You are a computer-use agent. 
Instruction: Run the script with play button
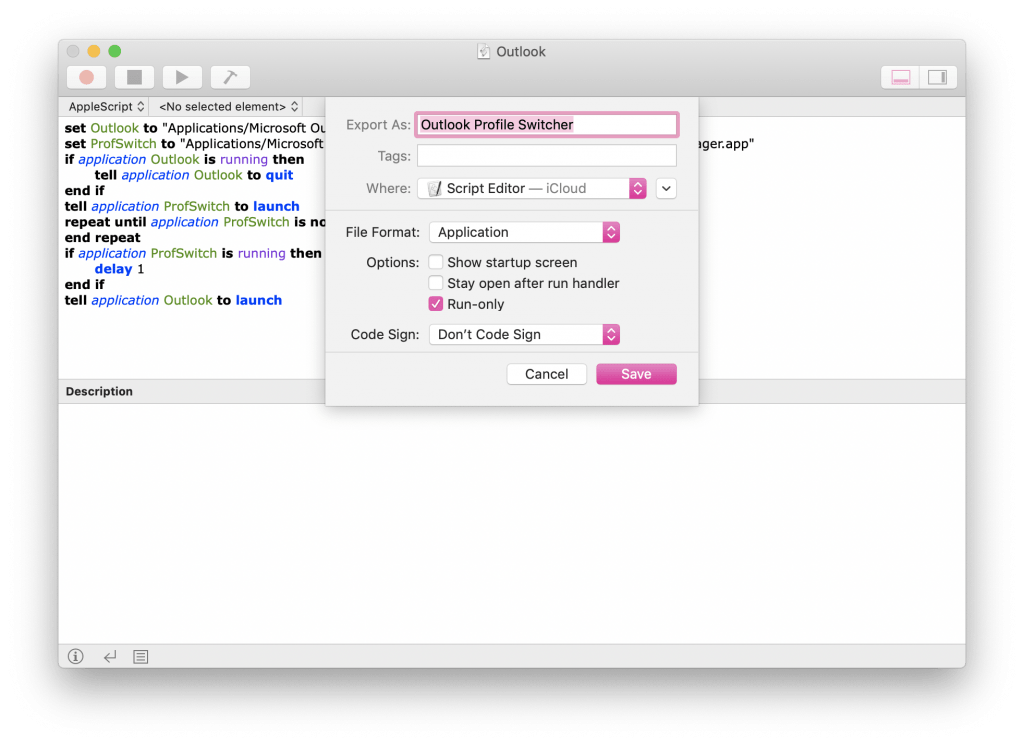pos(182,77)
